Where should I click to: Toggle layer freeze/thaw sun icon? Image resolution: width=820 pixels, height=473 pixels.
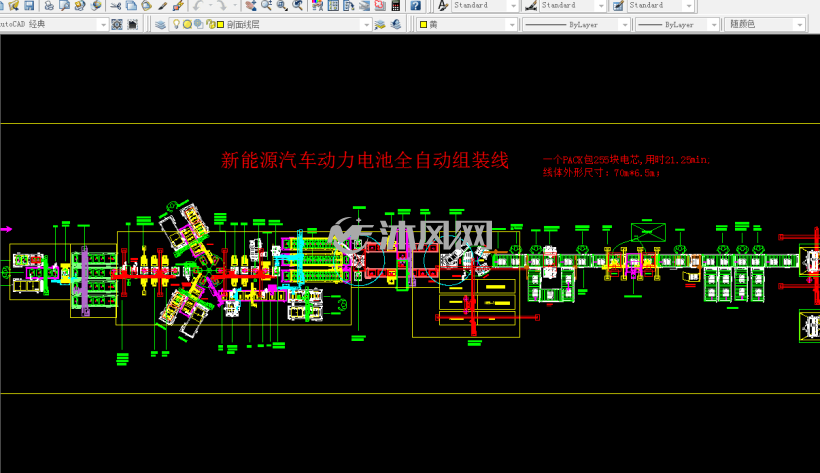click(187, 24)
